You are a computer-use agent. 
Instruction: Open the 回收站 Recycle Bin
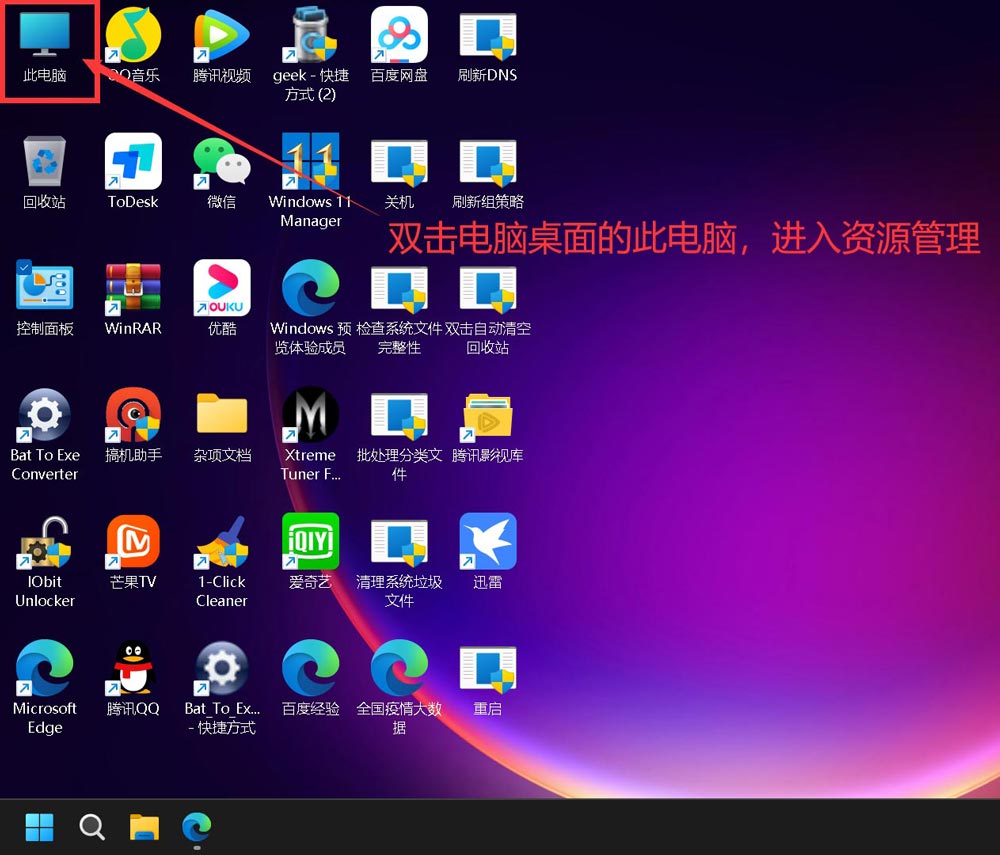point(44,165)
